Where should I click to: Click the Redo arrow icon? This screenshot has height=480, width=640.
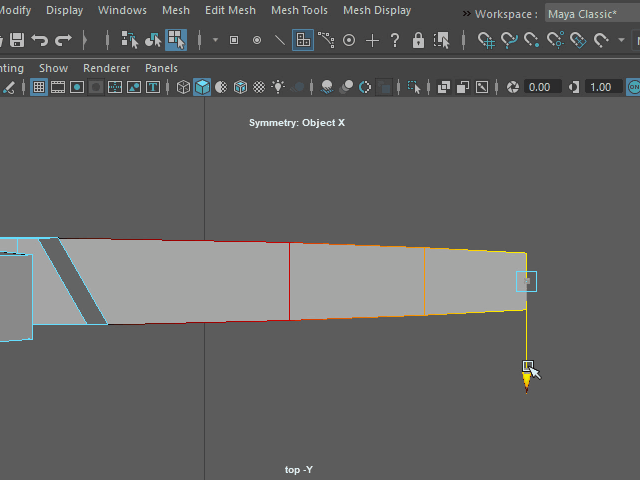click(x=63, y=40)
